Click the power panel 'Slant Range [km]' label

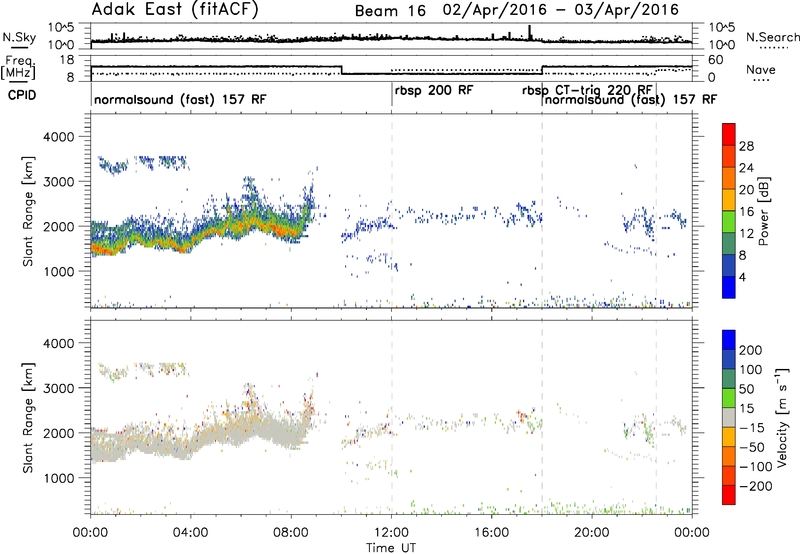28,211
